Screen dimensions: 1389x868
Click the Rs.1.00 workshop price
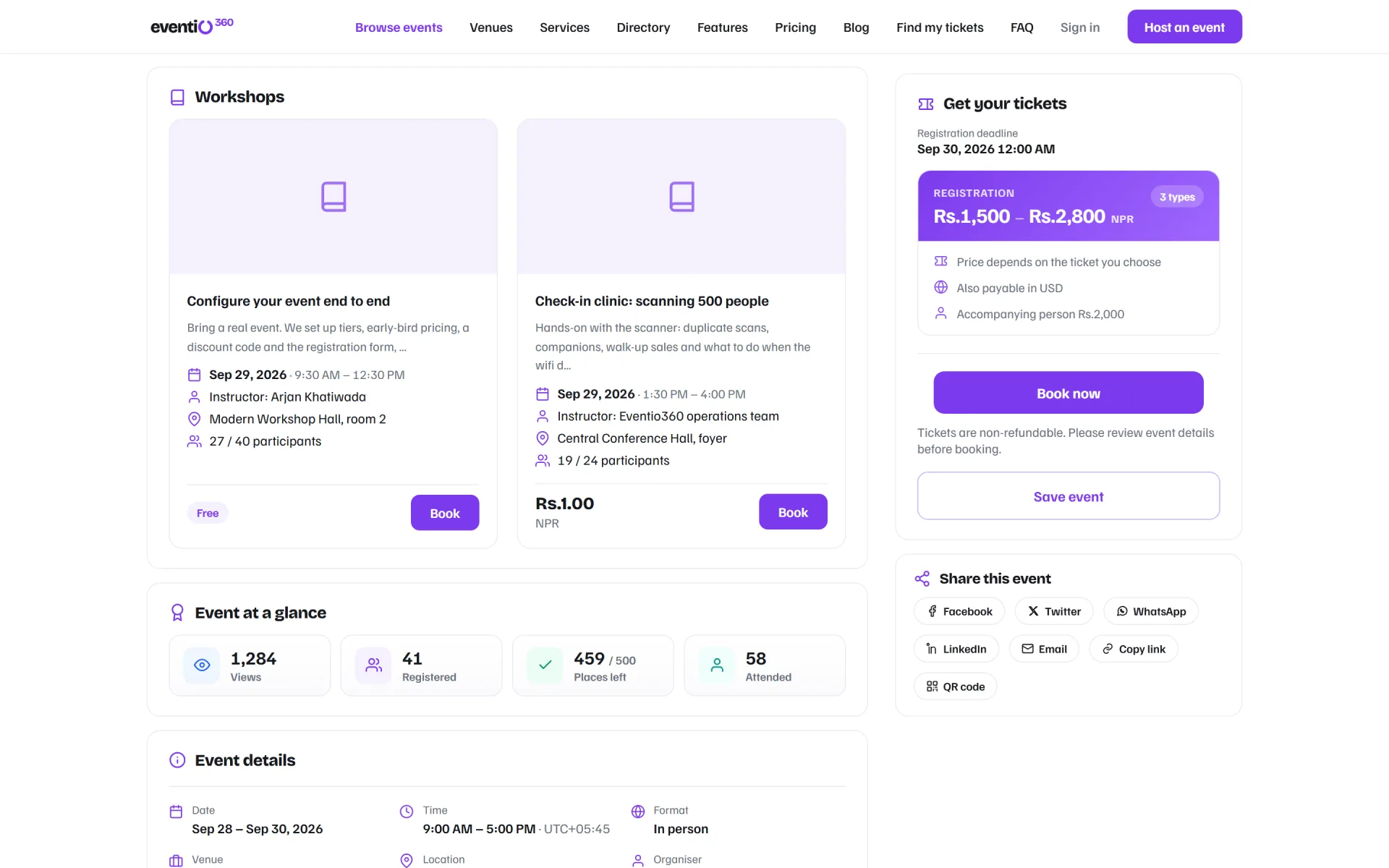tap(564, 503)
